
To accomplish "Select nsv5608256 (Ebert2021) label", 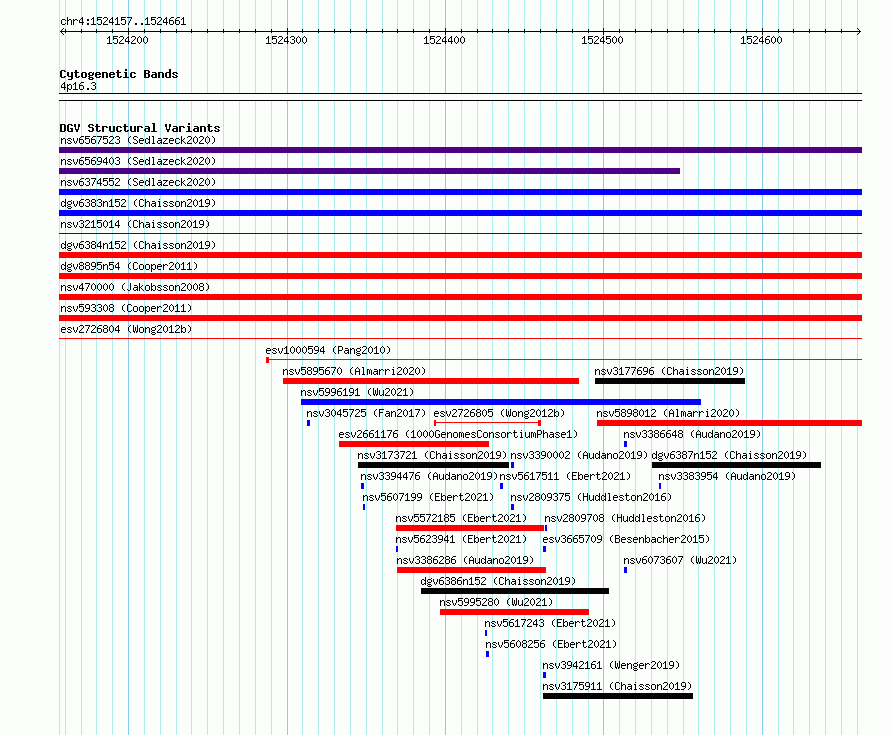I will coord(551,644).
